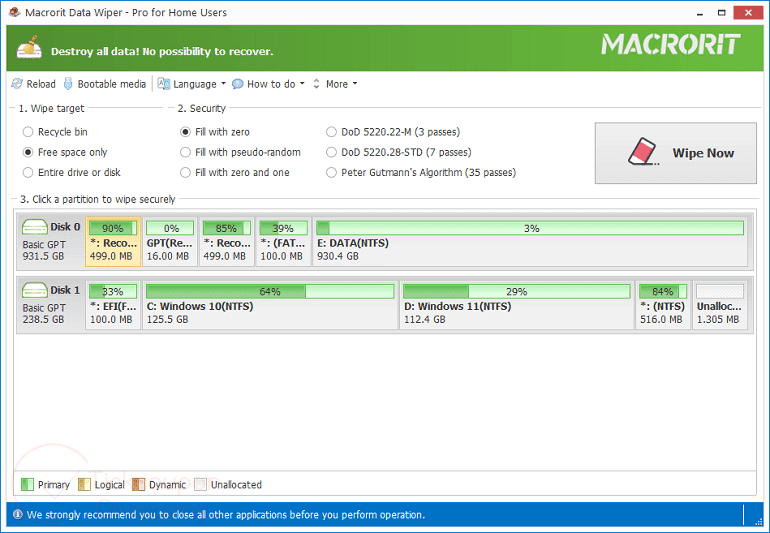The width and height of the screenshot is (770, 533).
Task: Click the MACRORIT logo in banner
Action: point(671,44)
